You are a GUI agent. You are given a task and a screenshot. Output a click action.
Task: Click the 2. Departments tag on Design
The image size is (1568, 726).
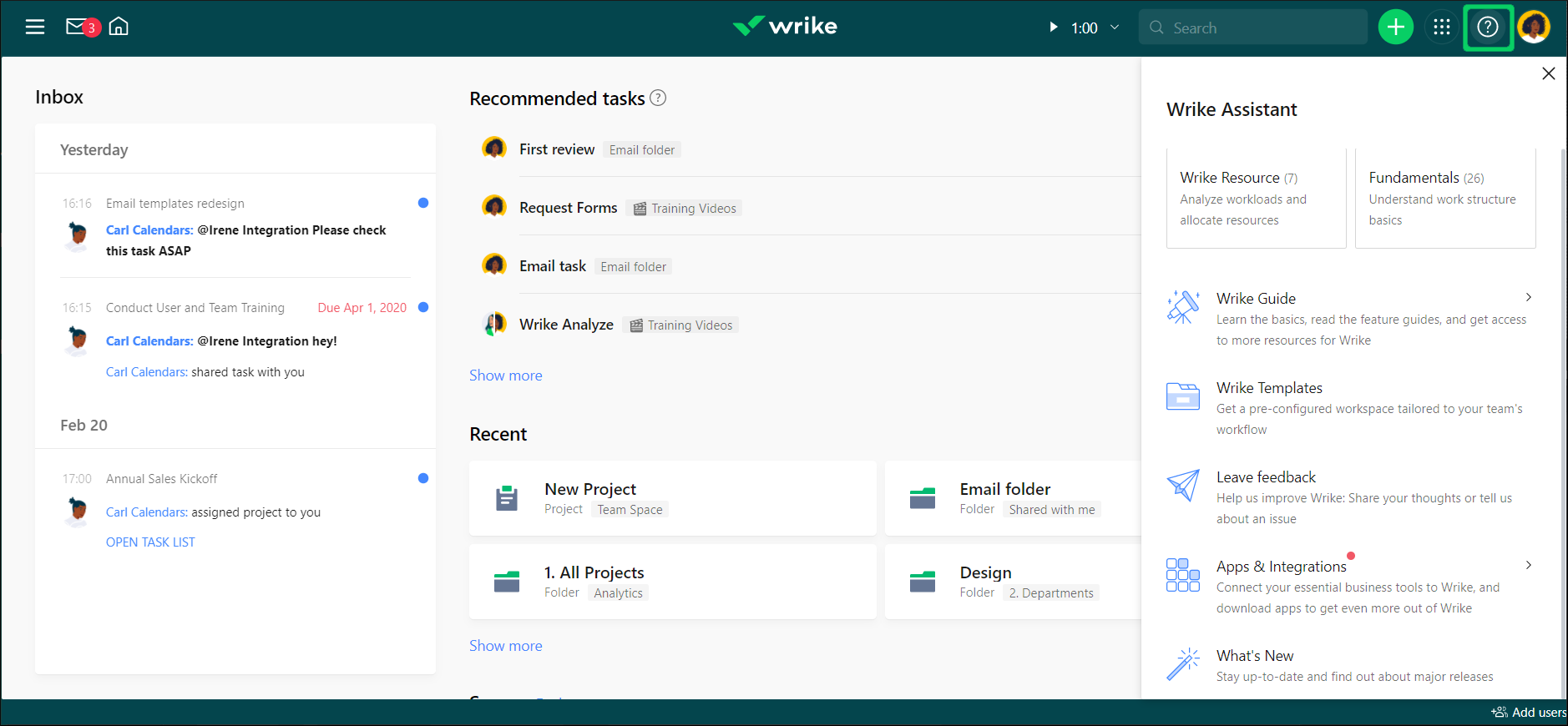point(1051,593)
